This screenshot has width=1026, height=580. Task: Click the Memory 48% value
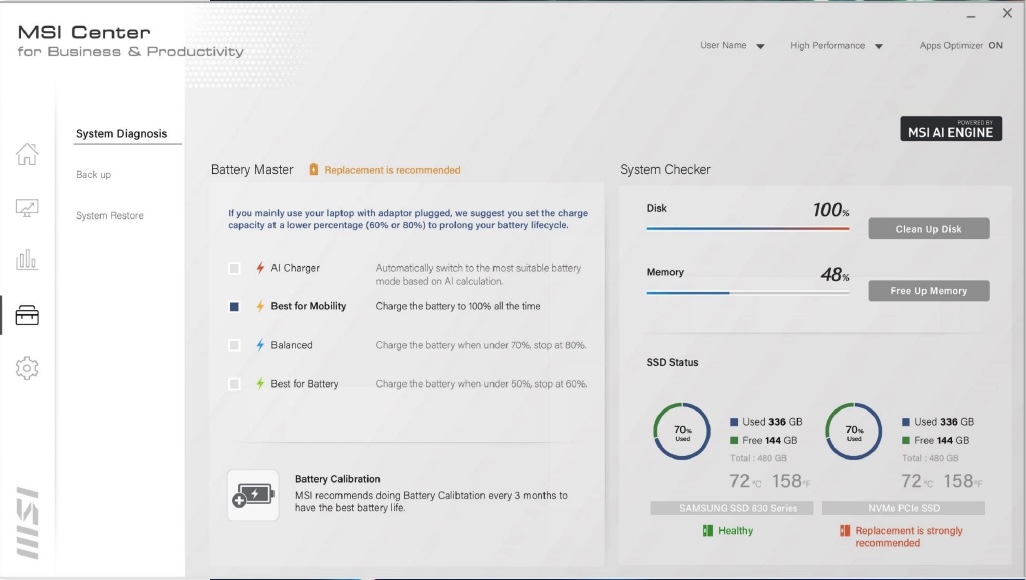(835, 274)
